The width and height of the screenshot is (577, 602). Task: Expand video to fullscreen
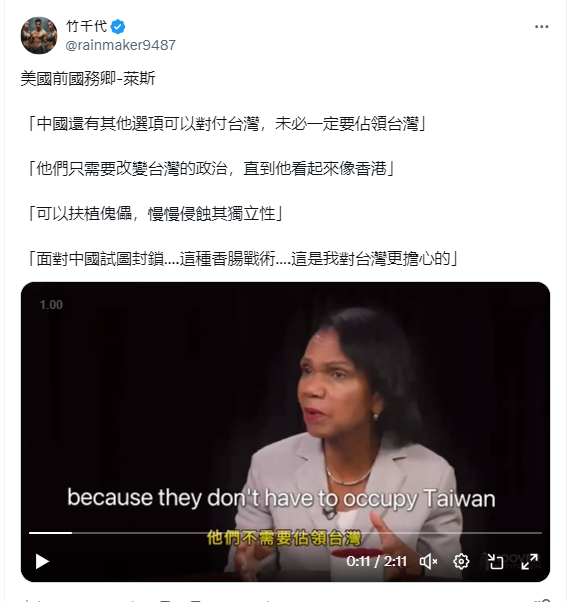[529, 562]
